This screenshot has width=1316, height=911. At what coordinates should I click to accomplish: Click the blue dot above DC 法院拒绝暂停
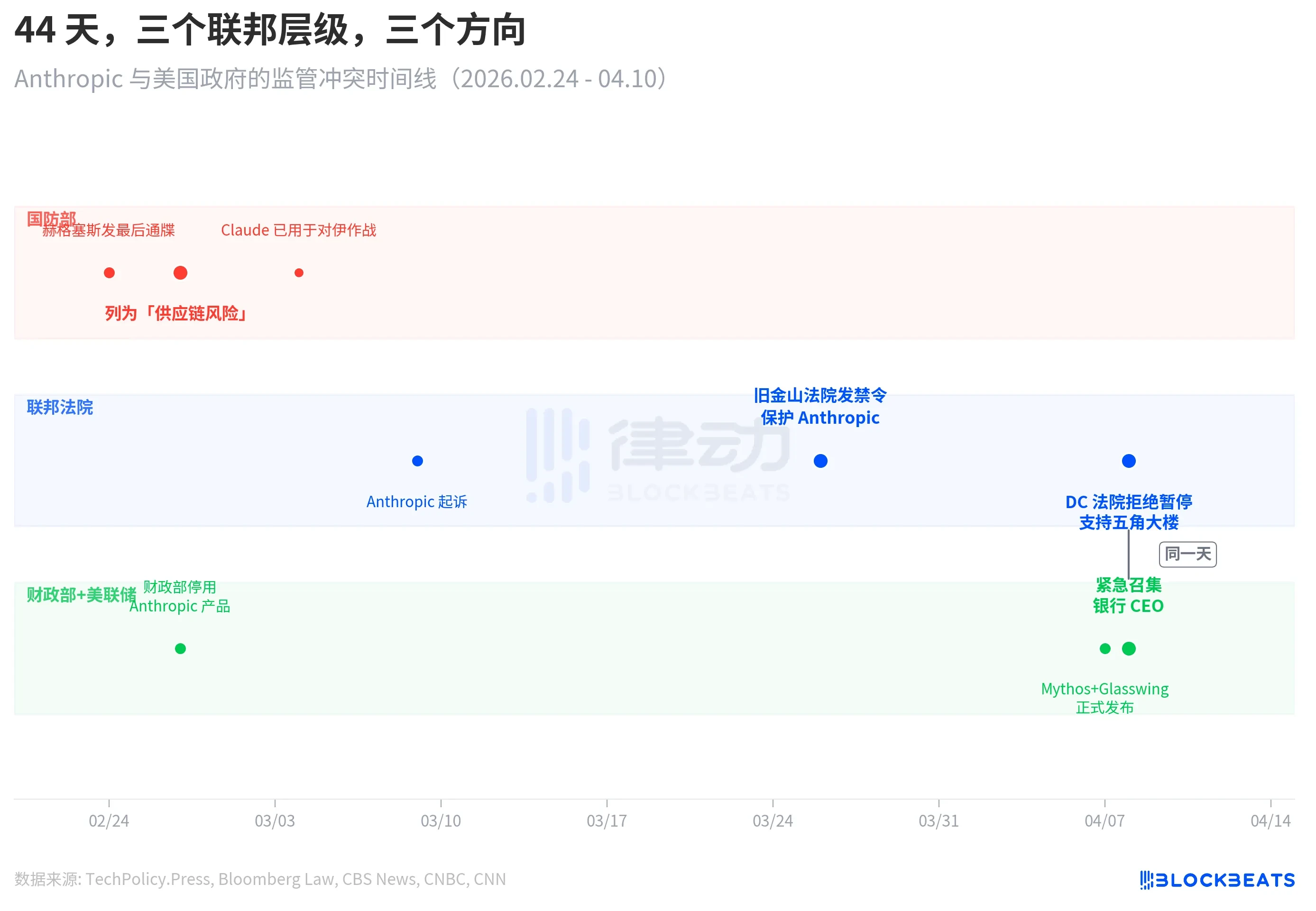1128,461
